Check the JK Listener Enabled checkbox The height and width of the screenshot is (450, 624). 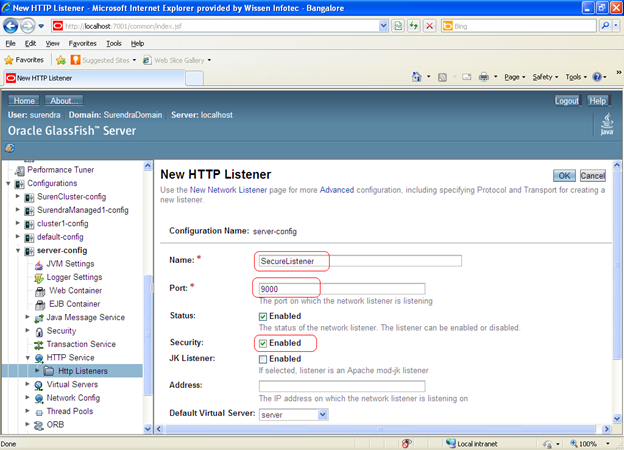tap(263, 359)
